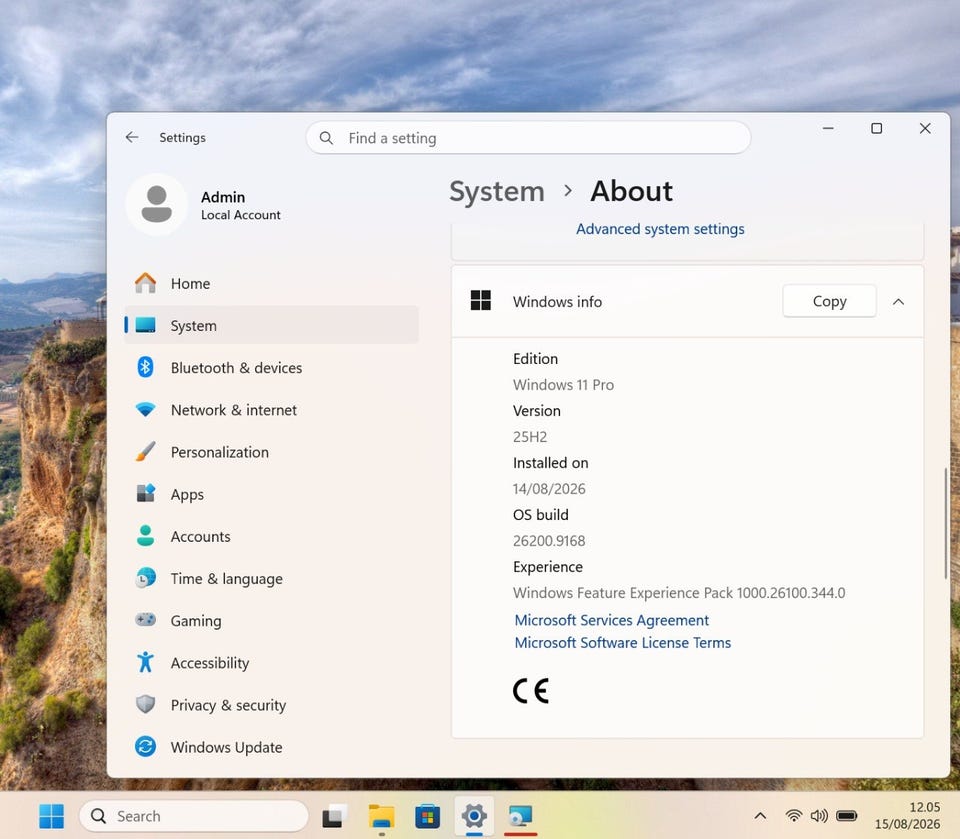Click the Network wifi diamond icon

pyautogui.click(x=145, y=410)
